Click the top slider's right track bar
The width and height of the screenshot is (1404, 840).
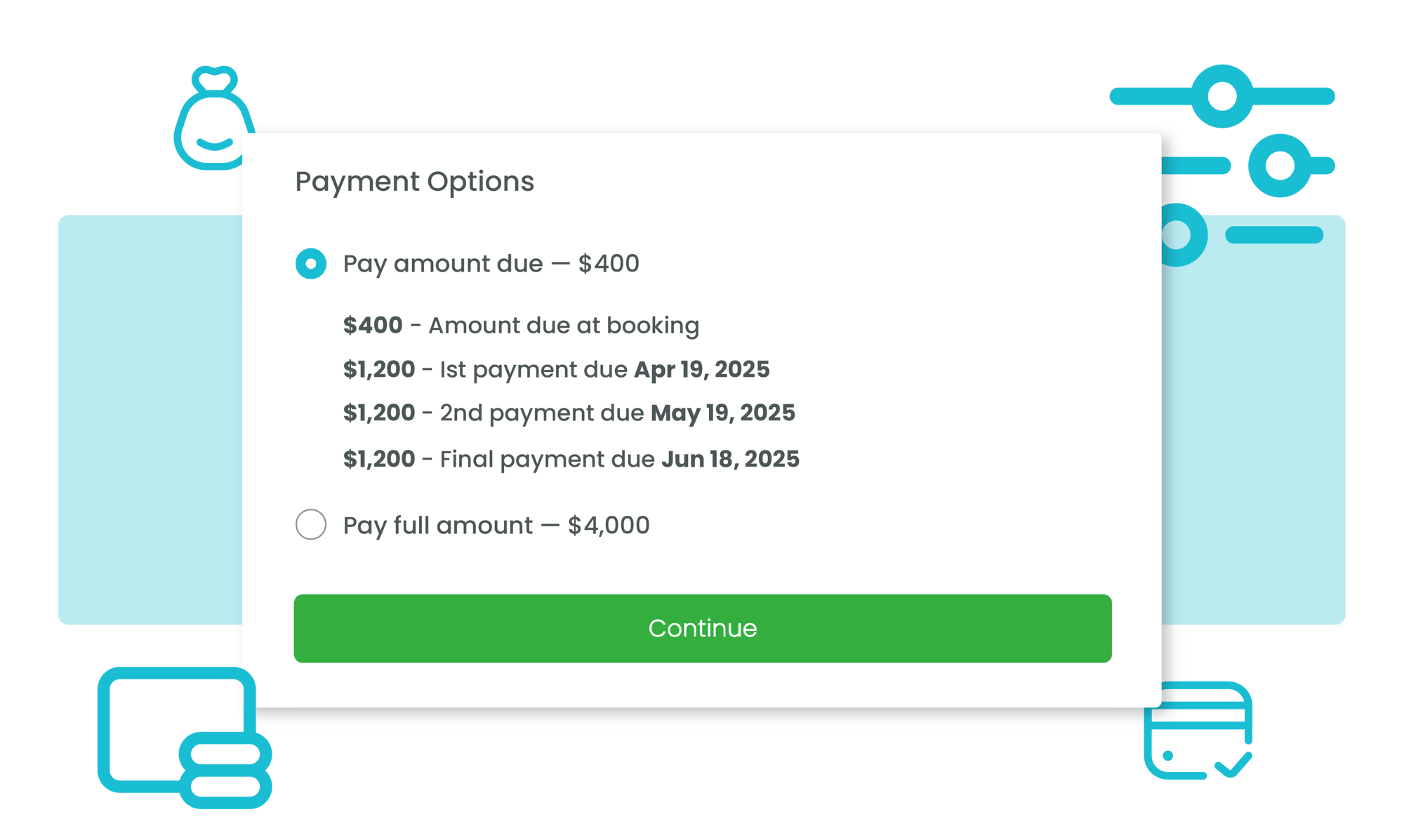point(1294,96)
